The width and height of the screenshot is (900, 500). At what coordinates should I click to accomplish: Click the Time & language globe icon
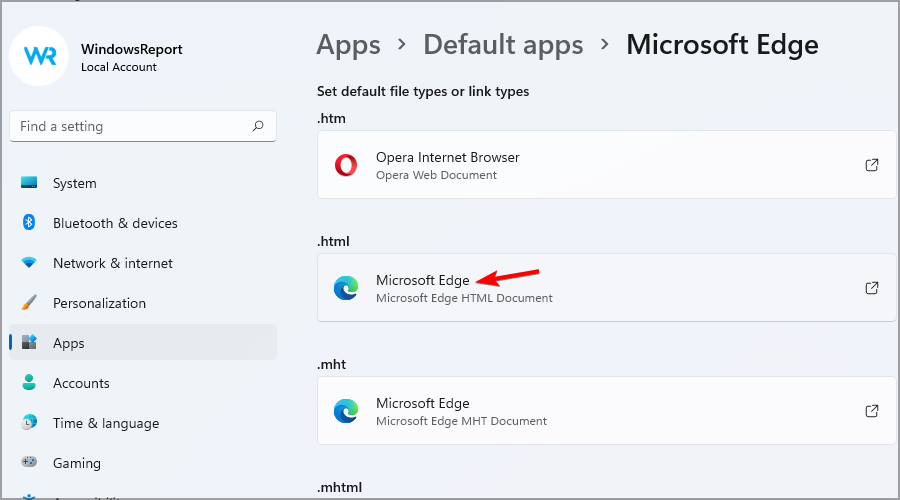pos(29,423)
